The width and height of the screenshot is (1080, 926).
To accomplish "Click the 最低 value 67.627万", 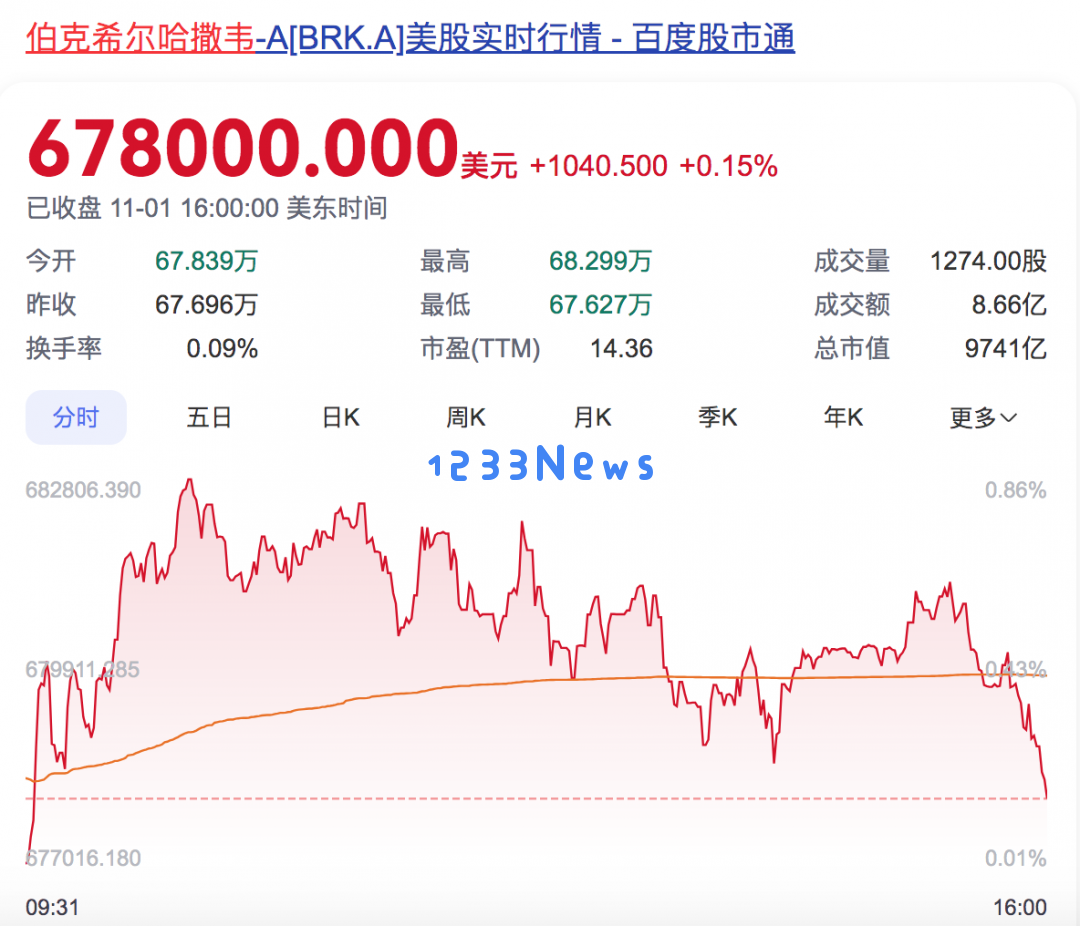I will click(x=601, y=305).
